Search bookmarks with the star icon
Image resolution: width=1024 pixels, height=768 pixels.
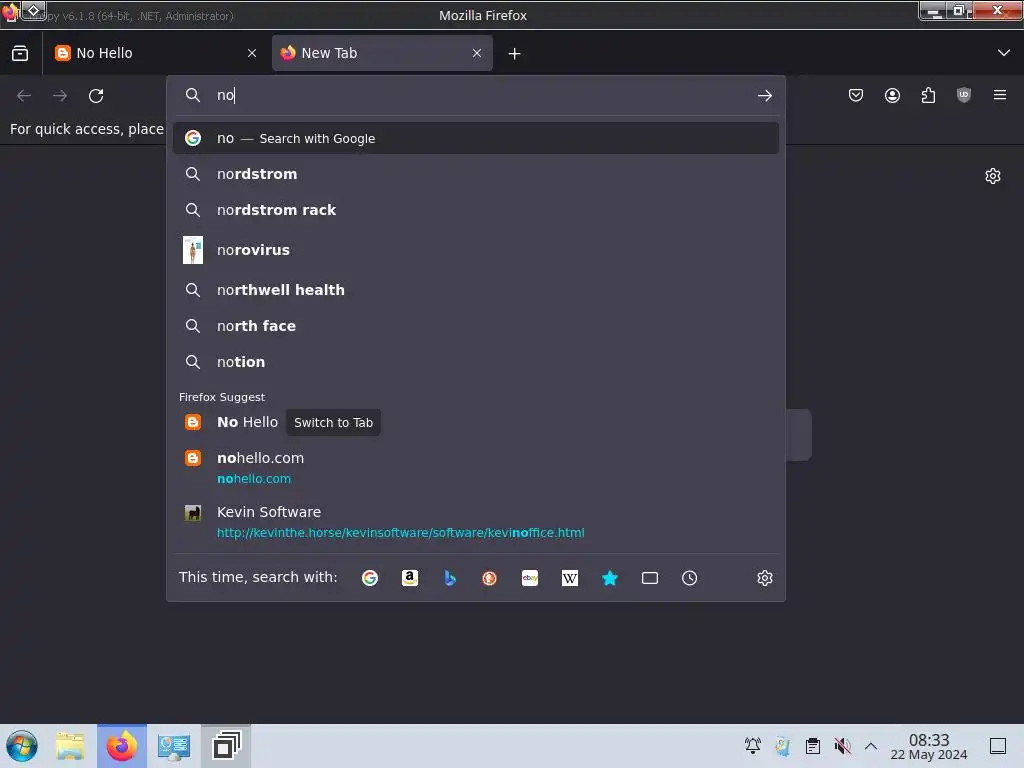pyautogui.click(x=610, y=578)
